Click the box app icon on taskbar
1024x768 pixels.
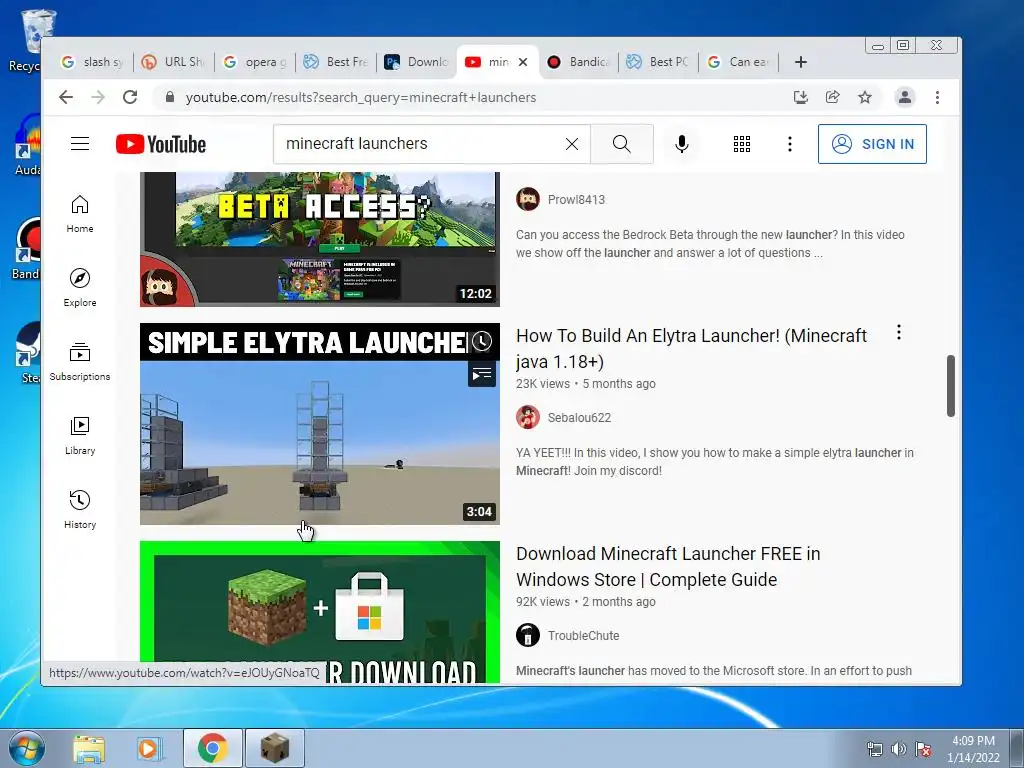[274, 748]
